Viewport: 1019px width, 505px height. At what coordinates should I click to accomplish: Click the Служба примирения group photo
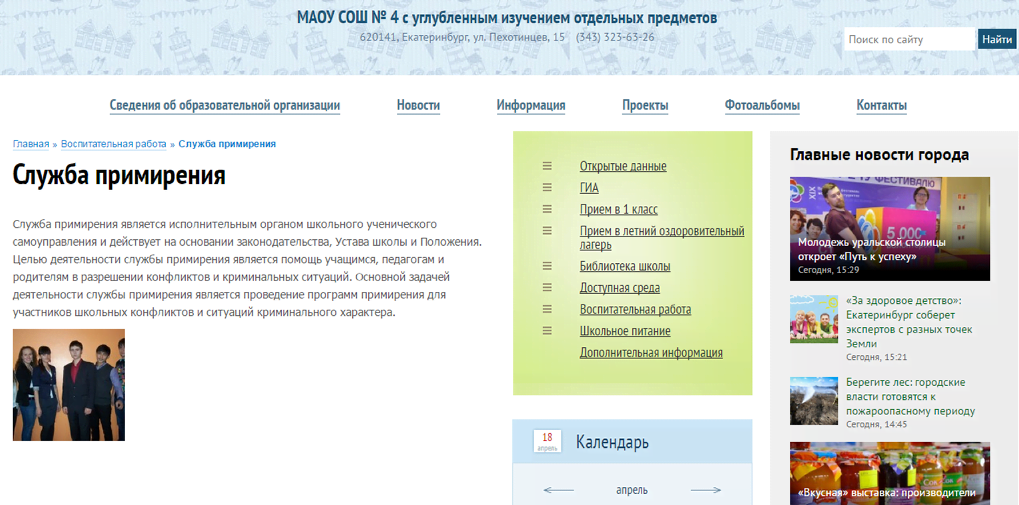(x=69, y=385)
